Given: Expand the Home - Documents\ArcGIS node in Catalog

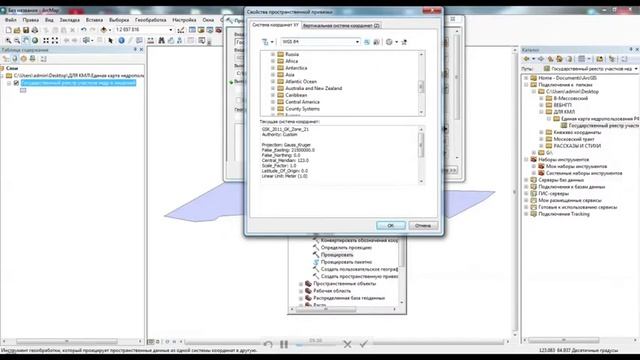Looking at the screenshot, I should (526, 78).
